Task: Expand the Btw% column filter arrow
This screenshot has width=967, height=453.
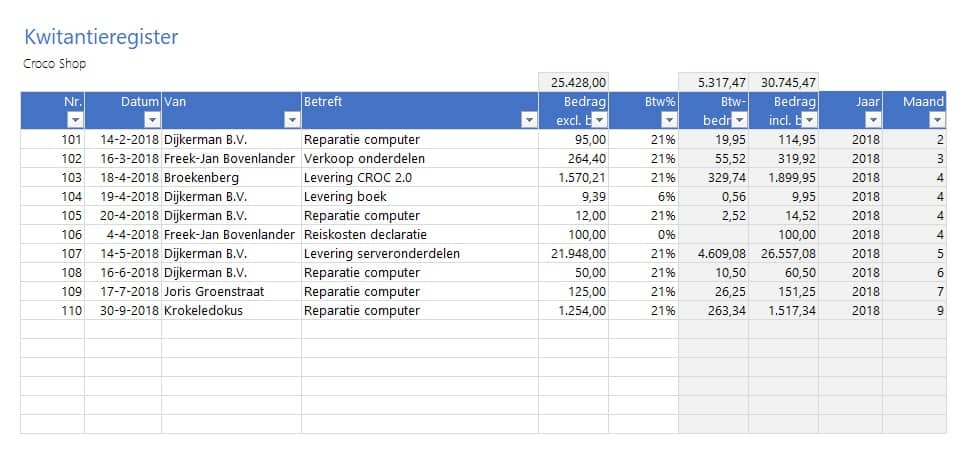Action: click(x=668, y=120)
